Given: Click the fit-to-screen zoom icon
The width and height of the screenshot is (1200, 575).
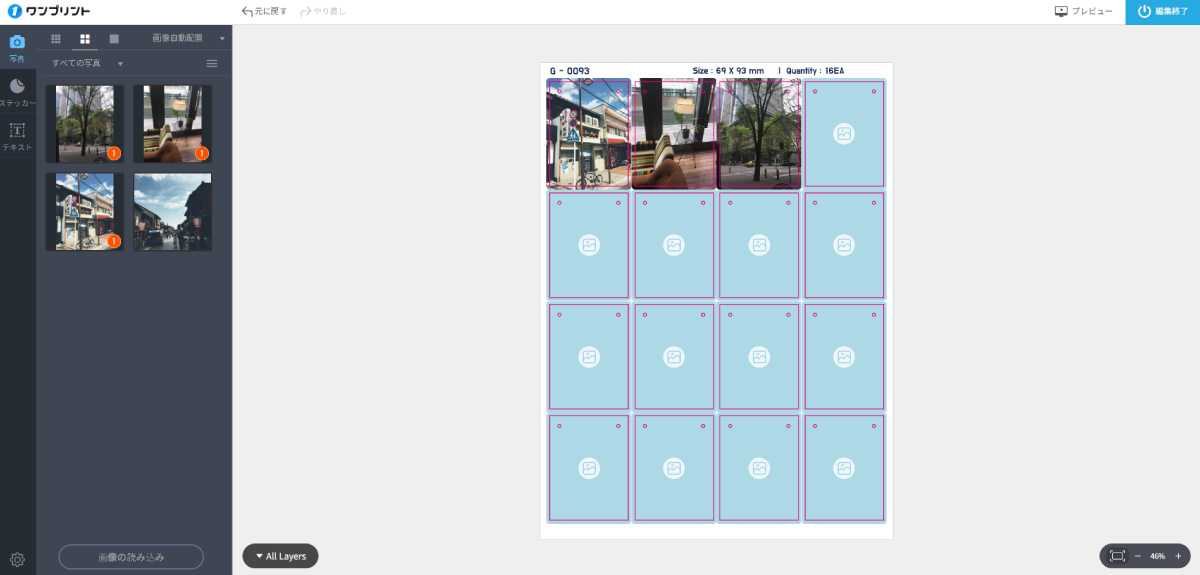Looking at the screenshot, I should (x=1117, y=556).
